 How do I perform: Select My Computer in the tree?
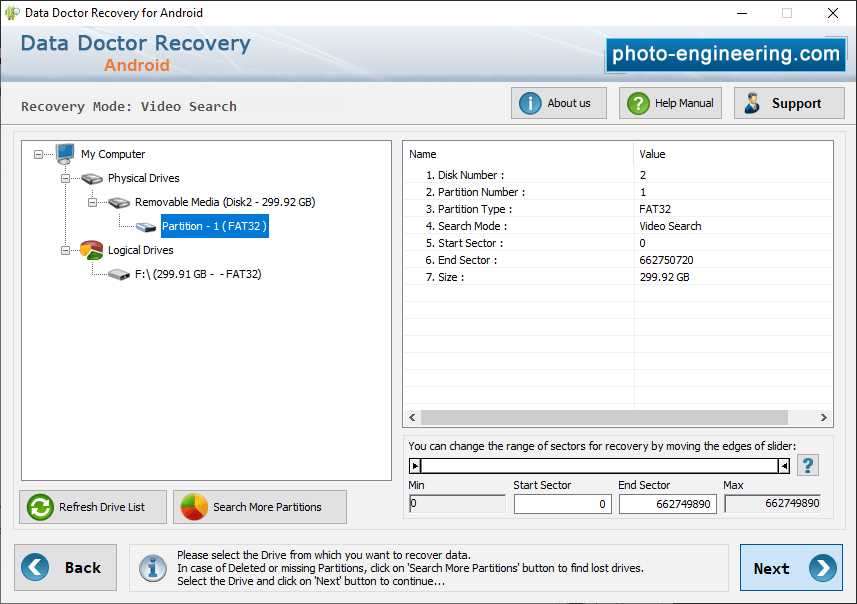[x=113, y=154]
